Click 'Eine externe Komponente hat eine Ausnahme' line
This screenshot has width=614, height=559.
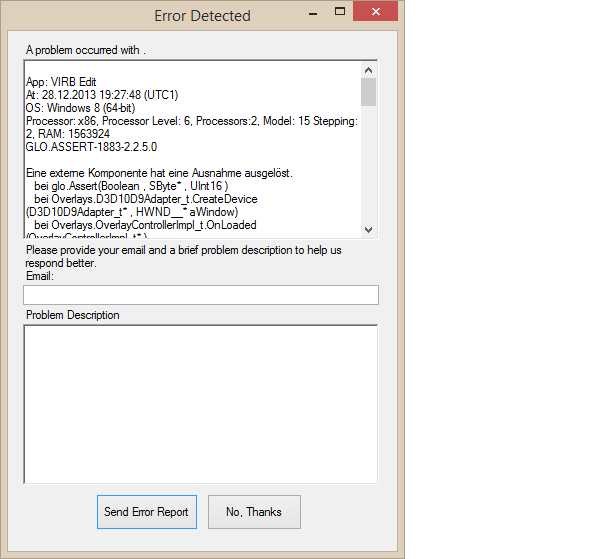tap(159, 173)
